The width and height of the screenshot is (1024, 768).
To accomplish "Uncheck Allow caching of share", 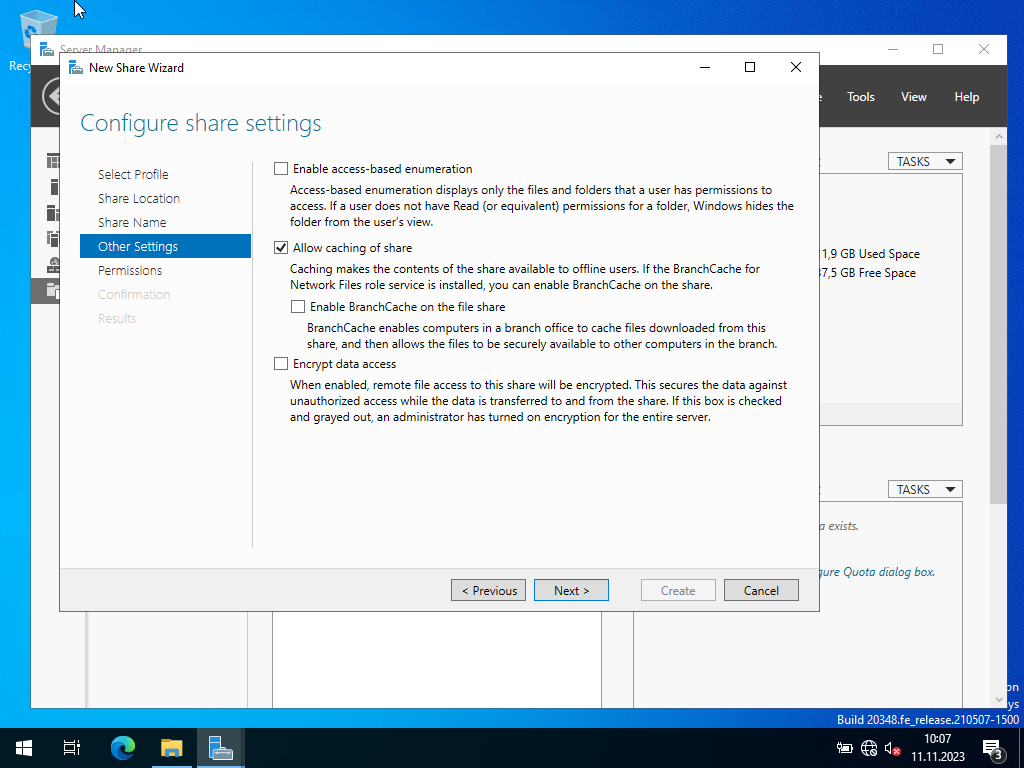I will pos(281,248).
